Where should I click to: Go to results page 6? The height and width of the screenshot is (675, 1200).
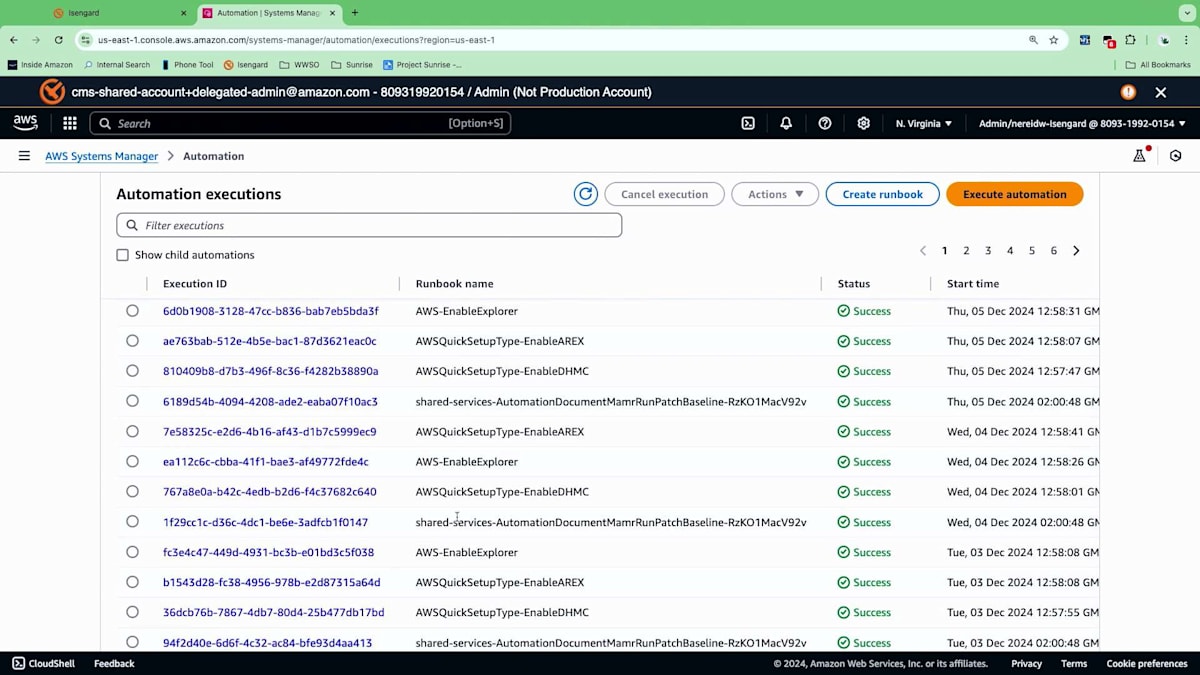1054,251
